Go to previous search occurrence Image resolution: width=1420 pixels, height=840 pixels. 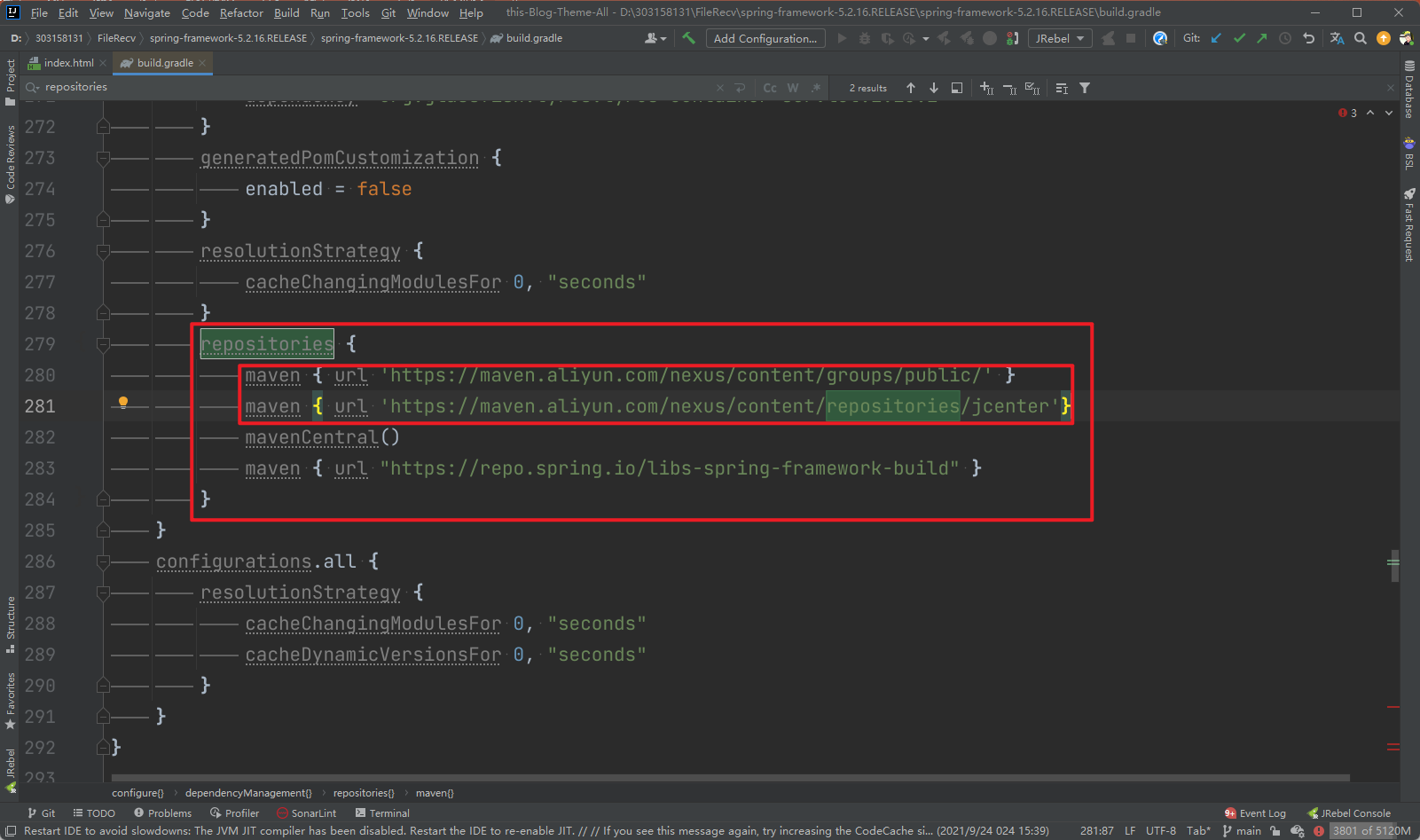(911, 88)
